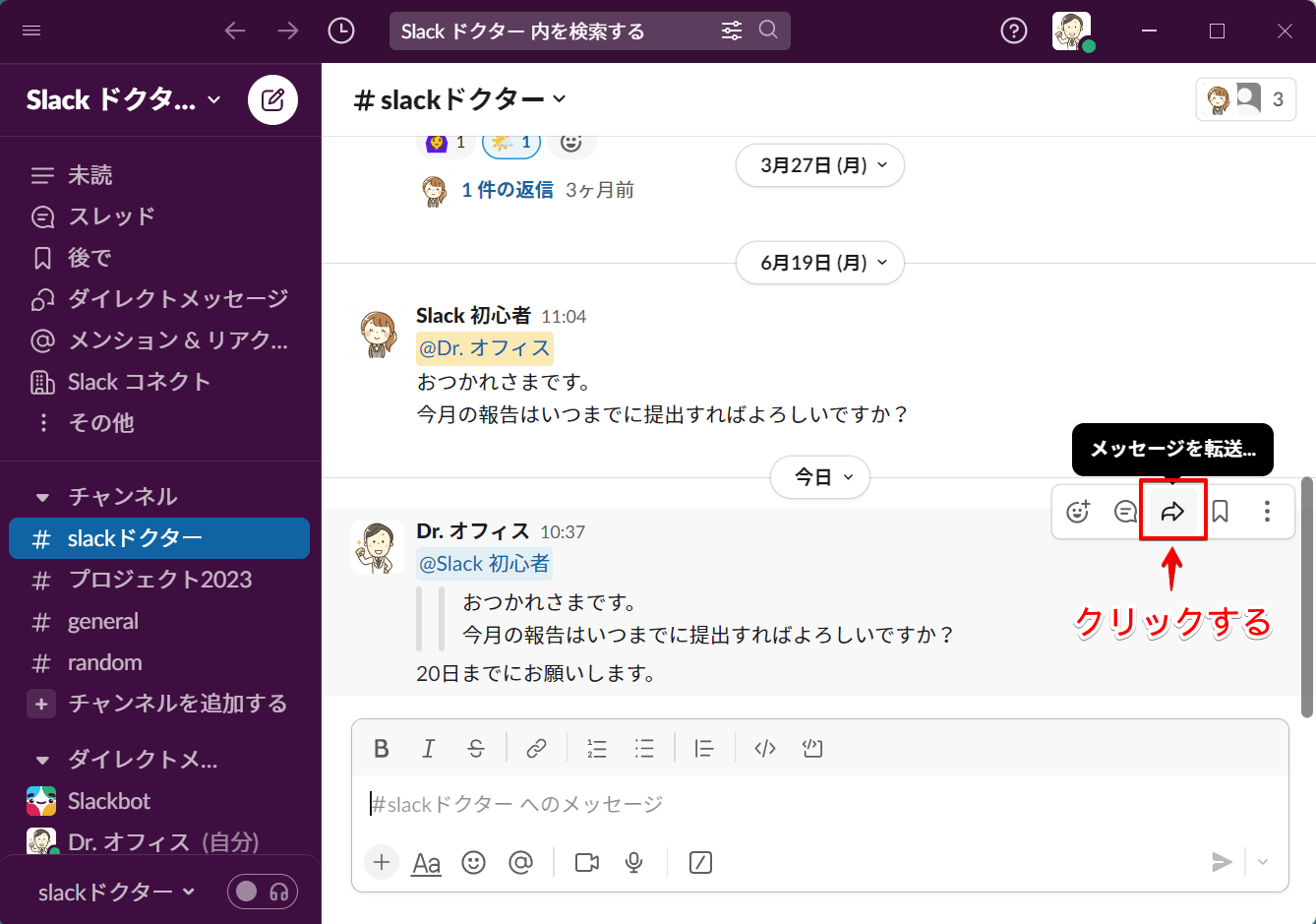Open search filters icon in the search bar
This screenshot has height=924, width=1316.
[732, 31]
